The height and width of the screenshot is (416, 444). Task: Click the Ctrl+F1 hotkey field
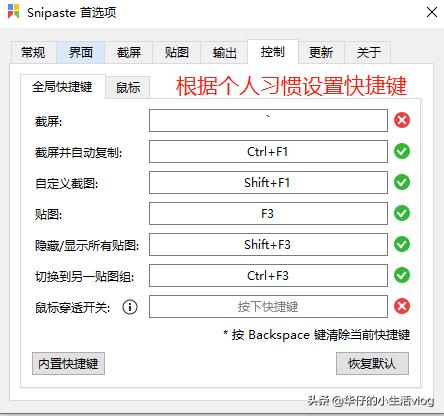[268, 151]
